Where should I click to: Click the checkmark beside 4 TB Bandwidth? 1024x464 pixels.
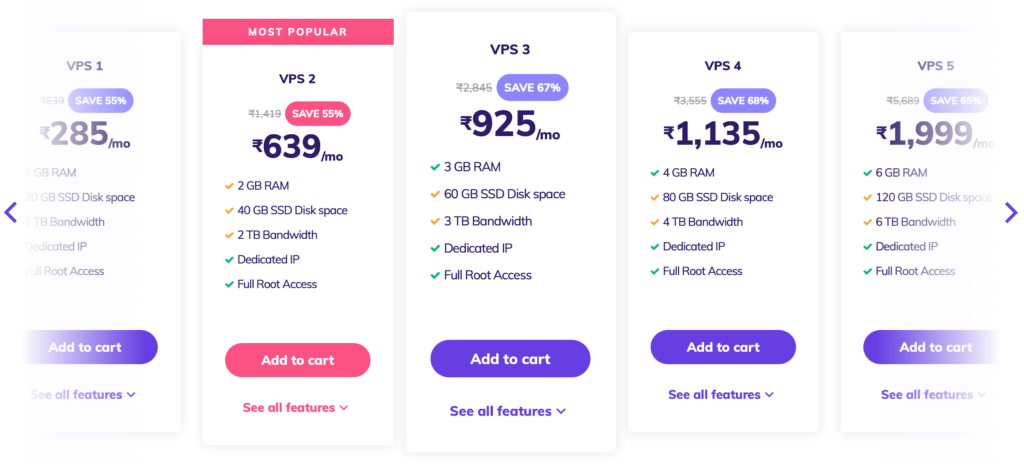click(655, 222)
